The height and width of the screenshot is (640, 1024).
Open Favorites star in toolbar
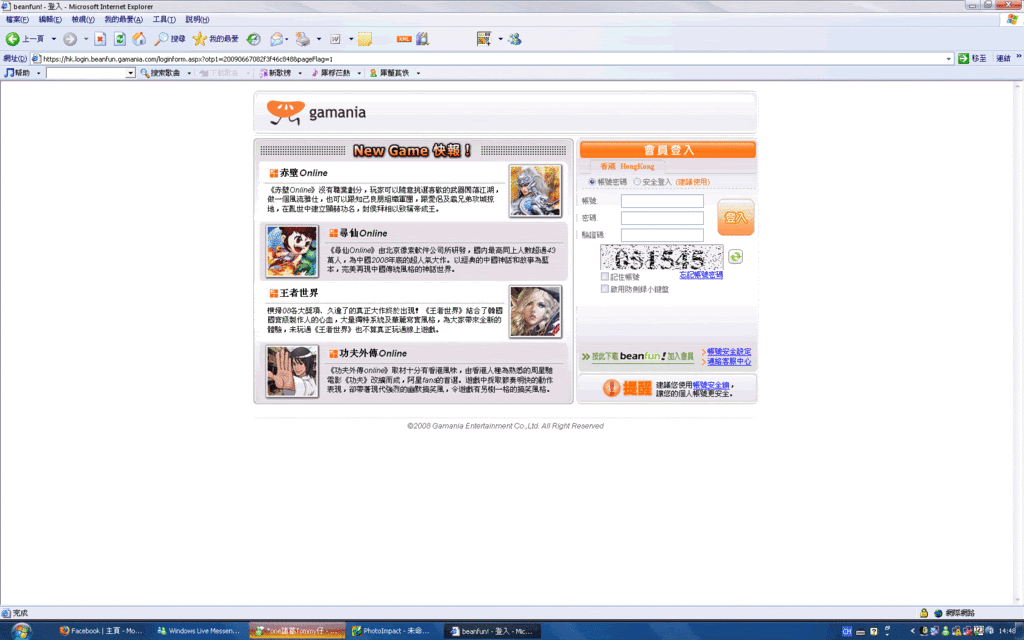click(x=199, y=39)
